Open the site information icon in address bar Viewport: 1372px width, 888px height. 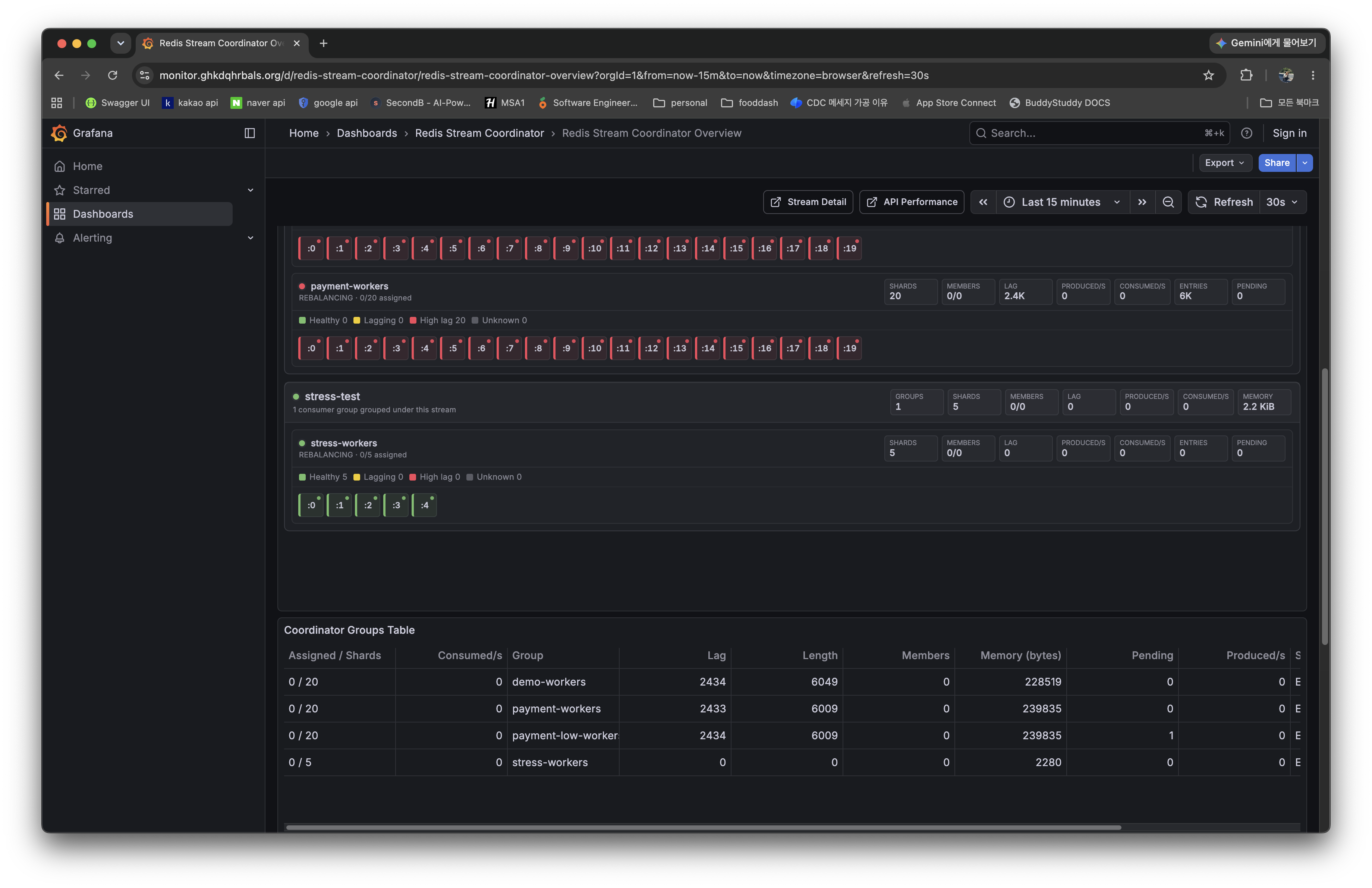pyautogui.click(x=145, y=75)
